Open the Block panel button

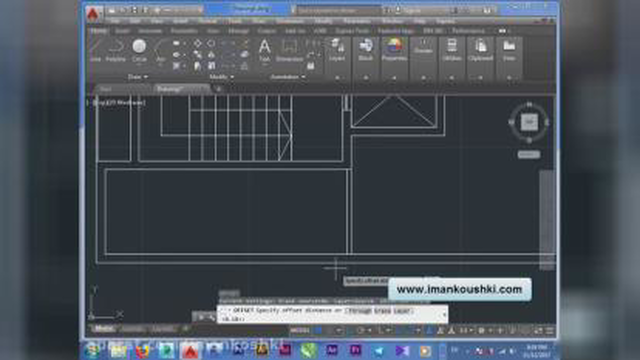pyautogui.click(x=366, y=50)
